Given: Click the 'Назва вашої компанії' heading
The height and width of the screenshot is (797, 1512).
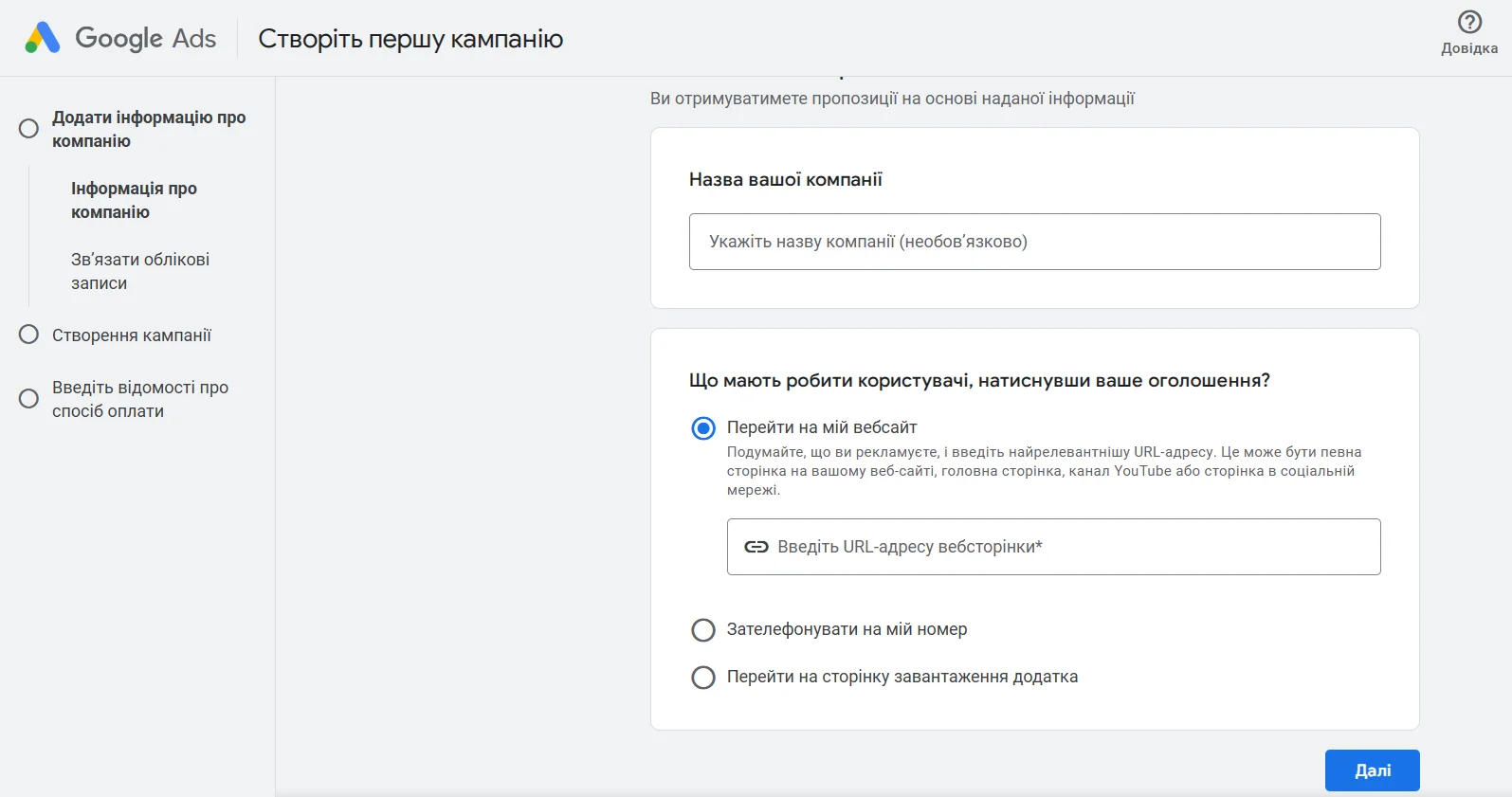Looking at the screenshot, I should [786, 180].
